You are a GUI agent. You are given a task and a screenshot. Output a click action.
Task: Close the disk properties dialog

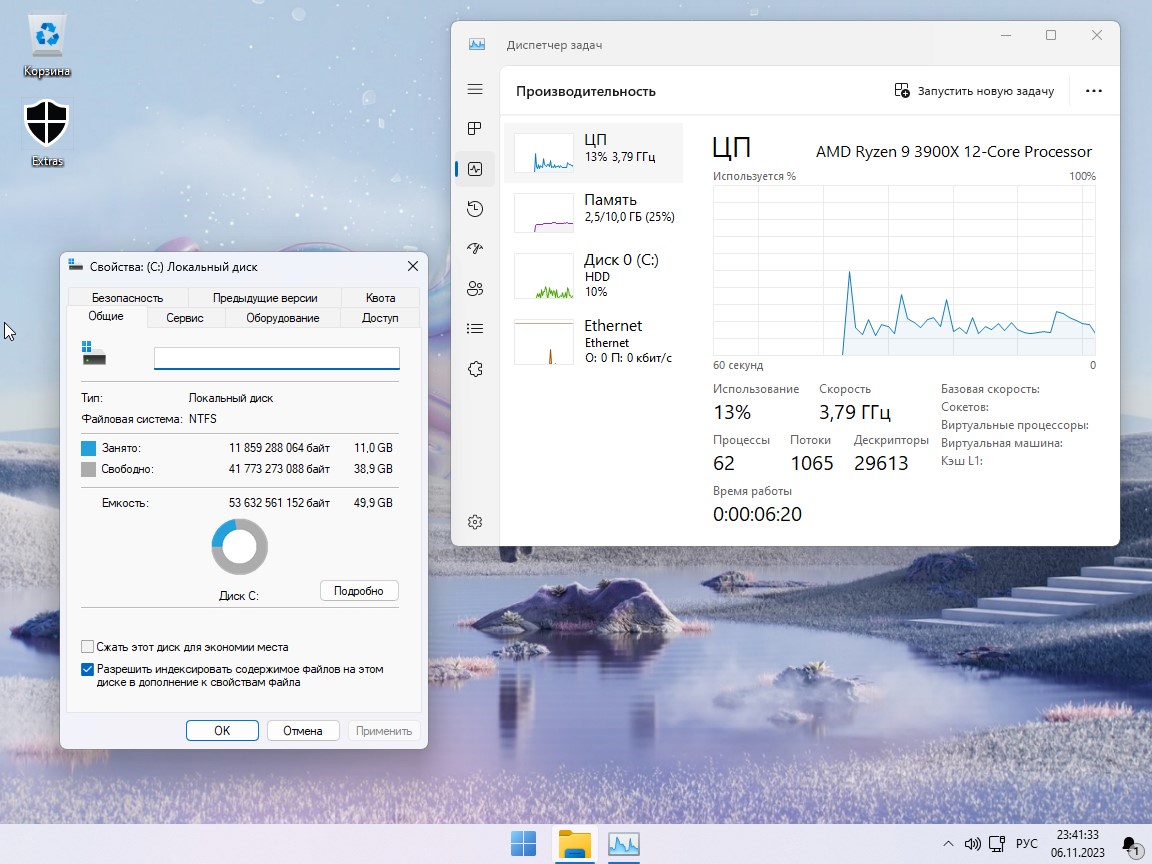pyautogui.click(x=413, y=266)
